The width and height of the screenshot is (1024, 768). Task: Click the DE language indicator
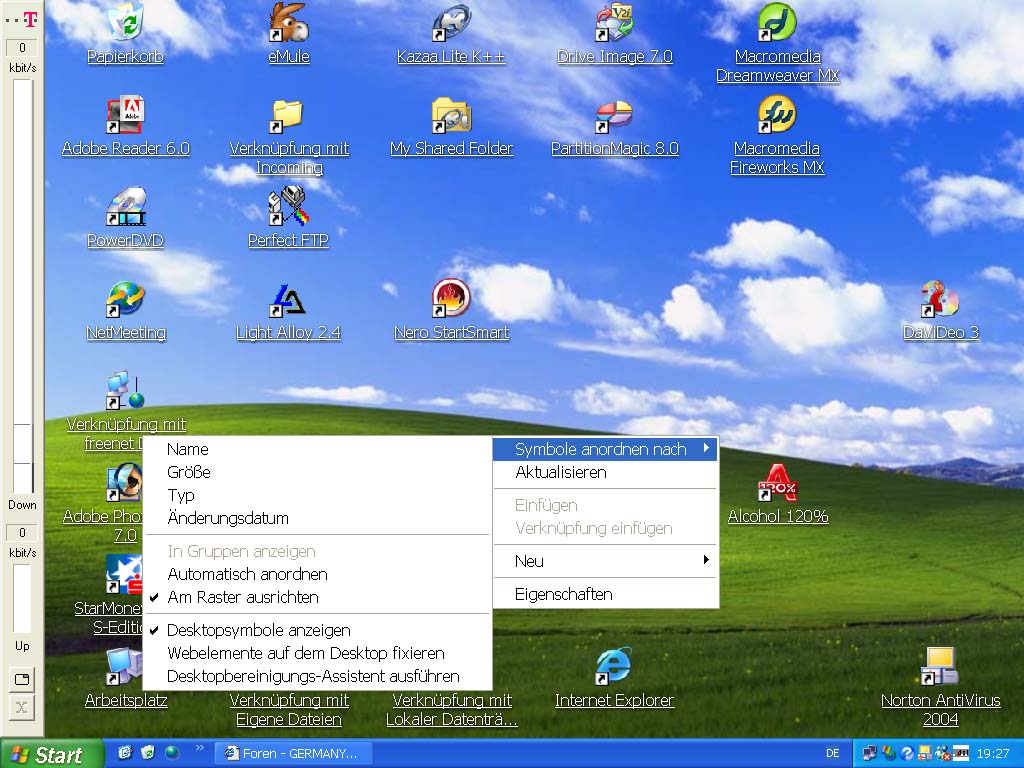[833, 754]
